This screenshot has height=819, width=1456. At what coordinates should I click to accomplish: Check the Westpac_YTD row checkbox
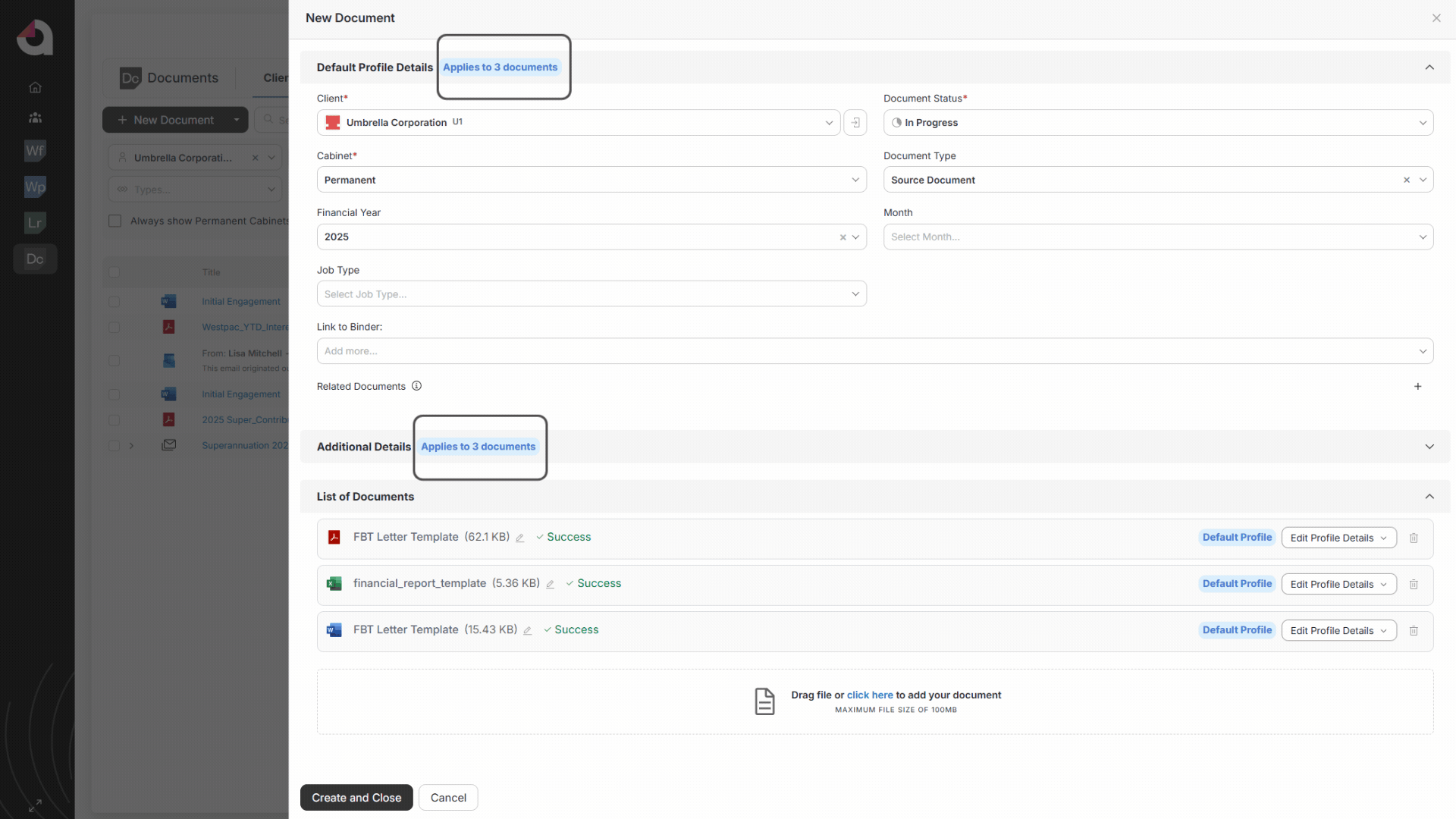(114, 327)
